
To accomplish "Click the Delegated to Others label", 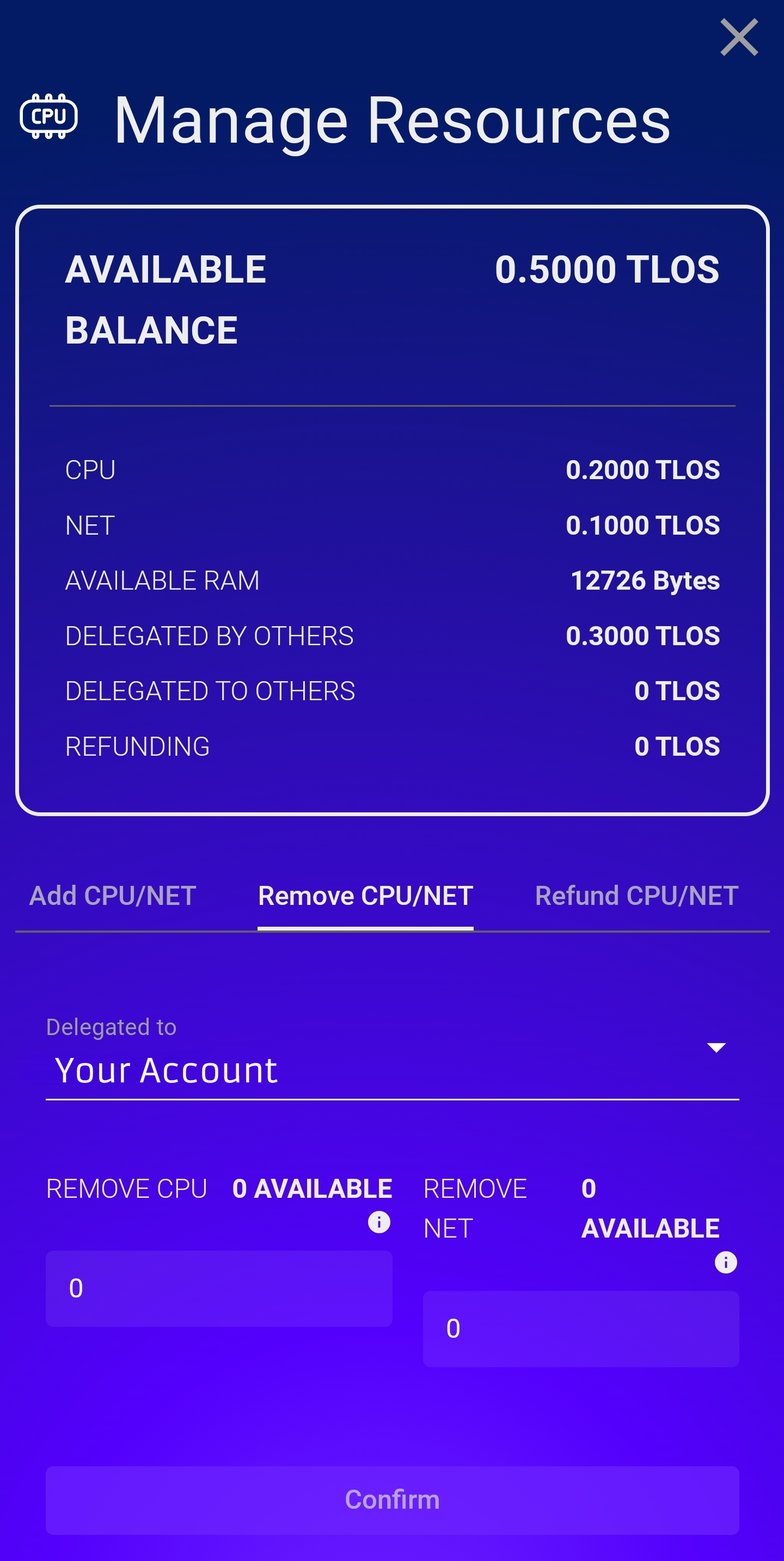I will click(210, 691).
